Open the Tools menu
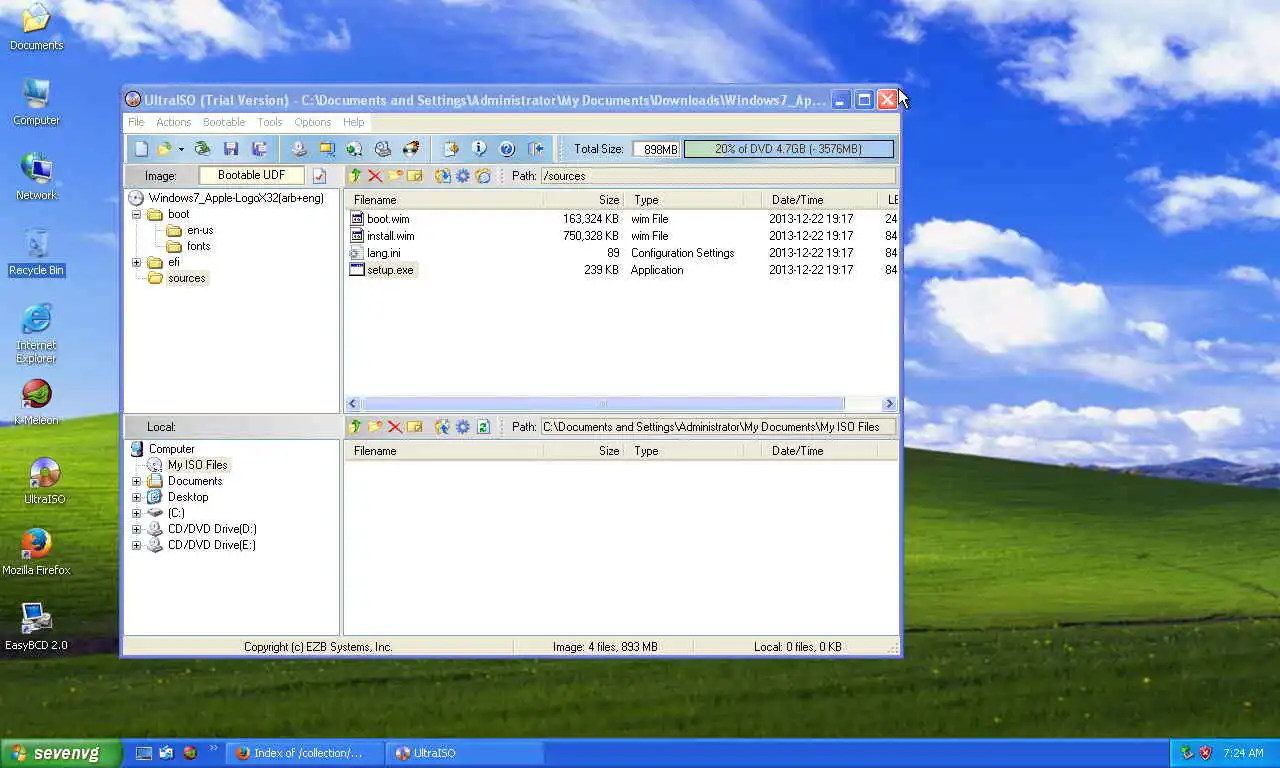 [x=270, y=122]
